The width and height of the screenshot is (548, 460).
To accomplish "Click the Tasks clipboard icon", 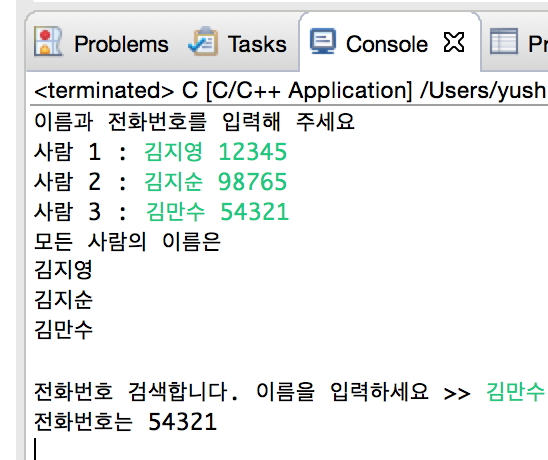I will (x=203, y=42).
